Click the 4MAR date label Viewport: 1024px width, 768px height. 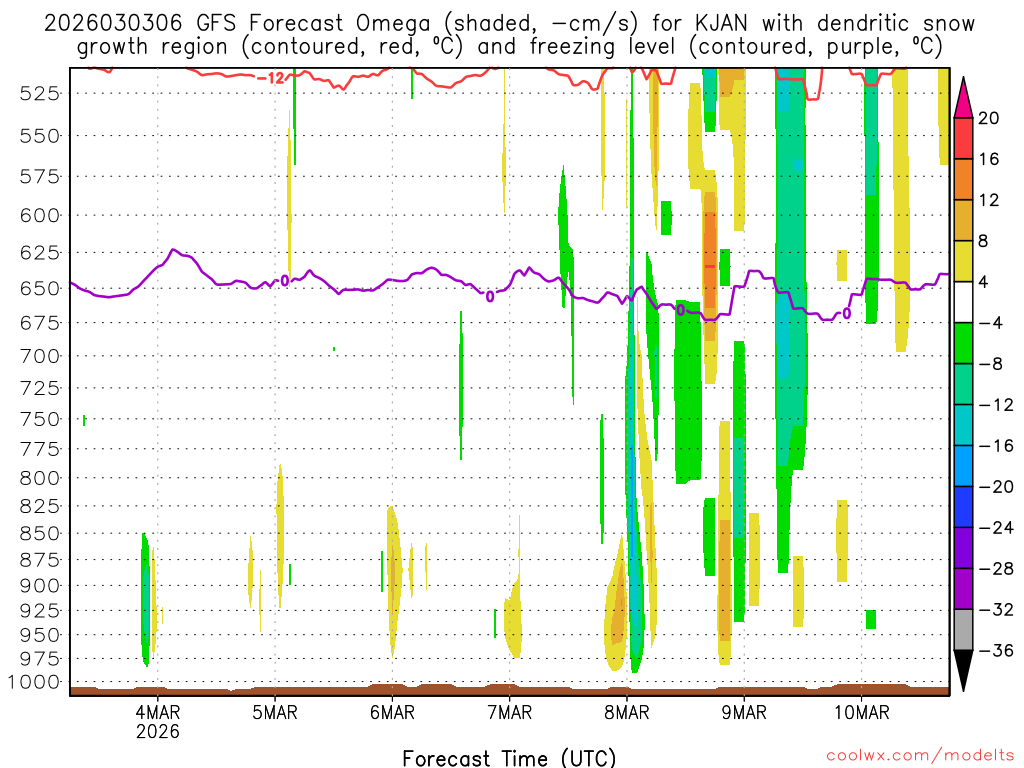(157, 711)
